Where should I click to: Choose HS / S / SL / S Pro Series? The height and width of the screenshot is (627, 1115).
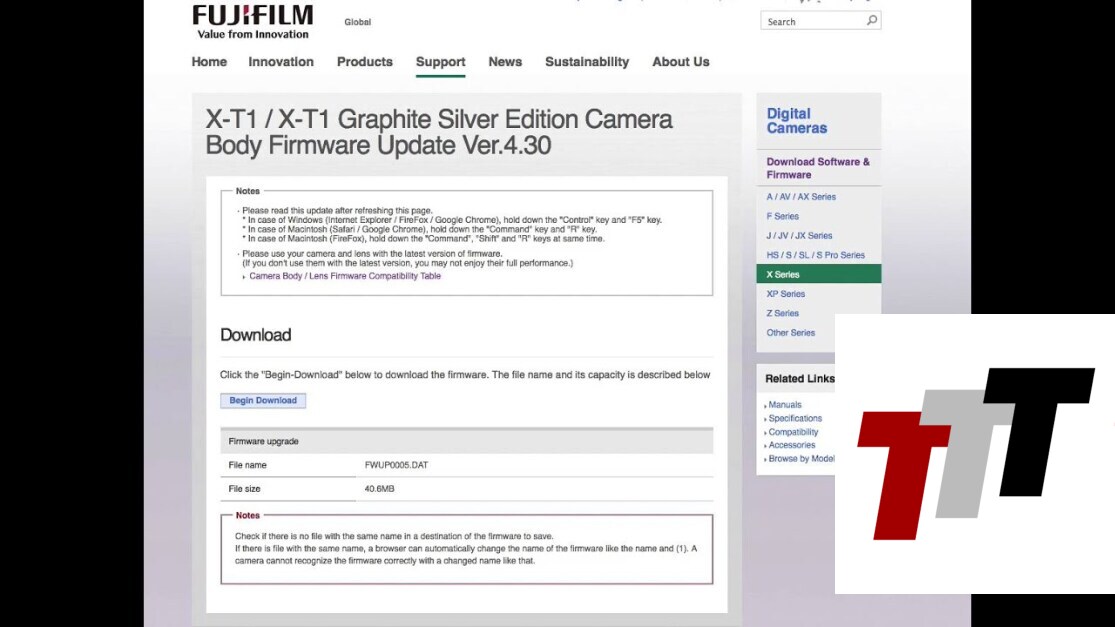point(815,255)
